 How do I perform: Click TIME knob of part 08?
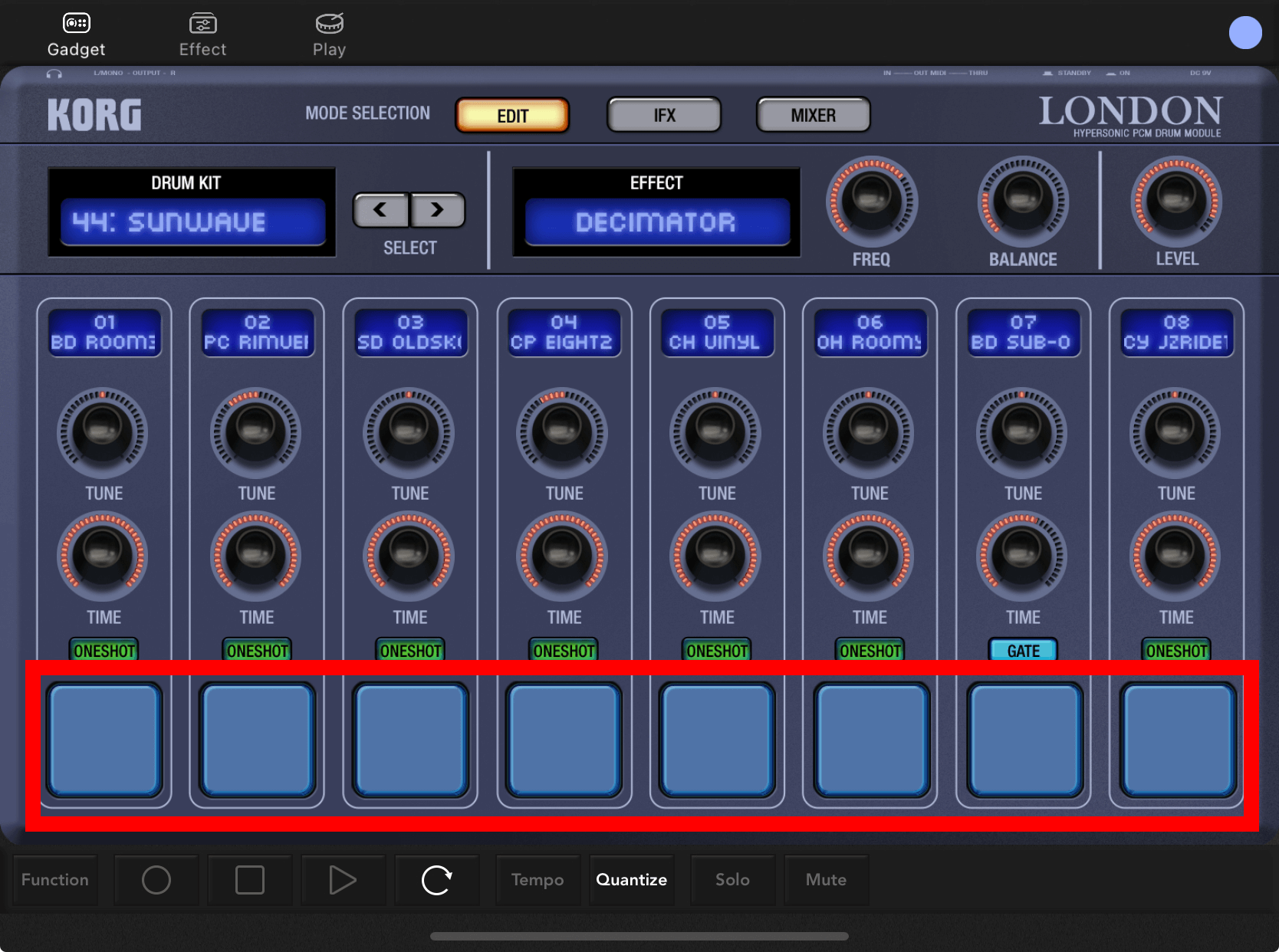click(x=1175, y=556)
